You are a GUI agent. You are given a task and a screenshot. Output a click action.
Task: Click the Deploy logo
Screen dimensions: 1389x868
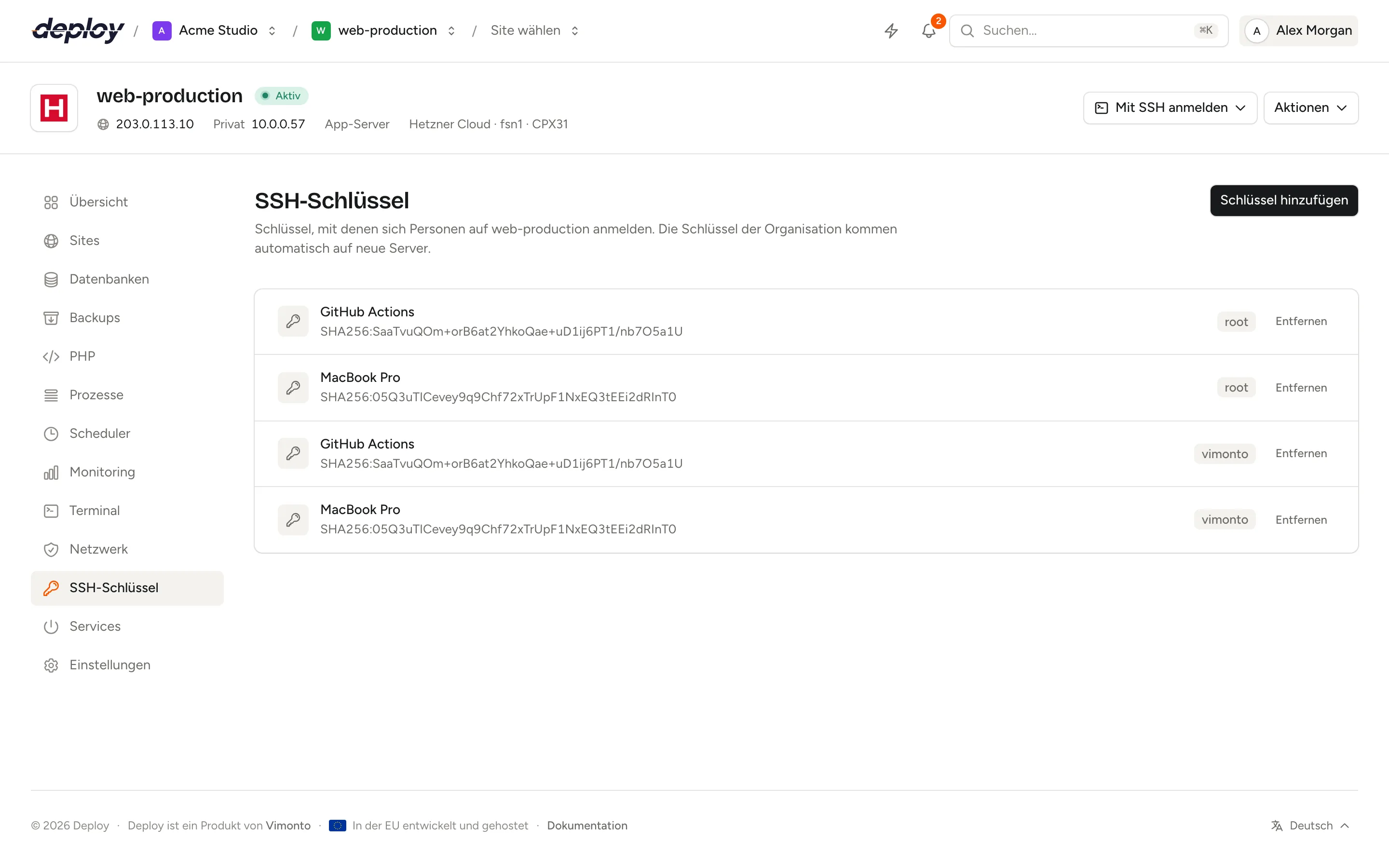(78, 30)
